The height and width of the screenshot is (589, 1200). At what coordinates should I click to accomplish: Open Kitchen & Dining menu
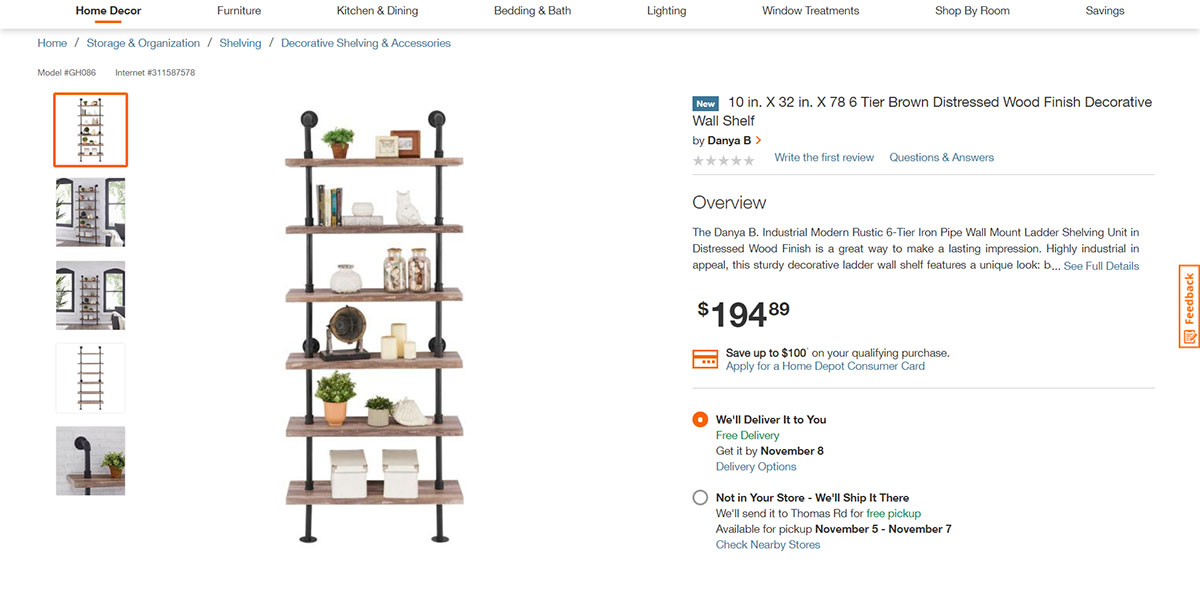click(377, 11)
